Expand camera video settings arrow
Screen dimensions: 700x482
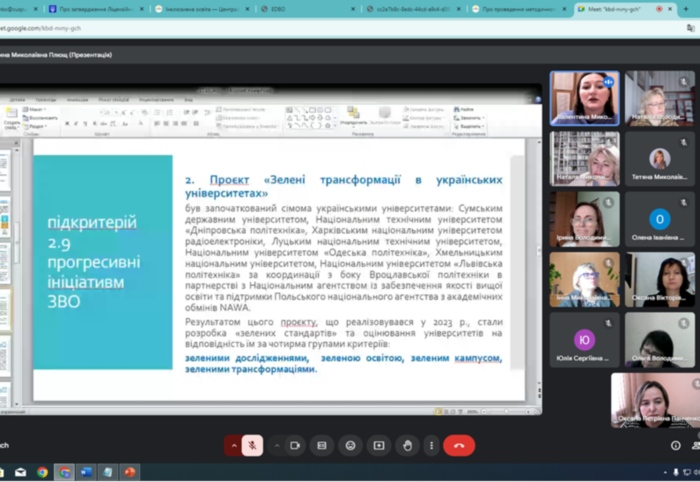point(276,445)
